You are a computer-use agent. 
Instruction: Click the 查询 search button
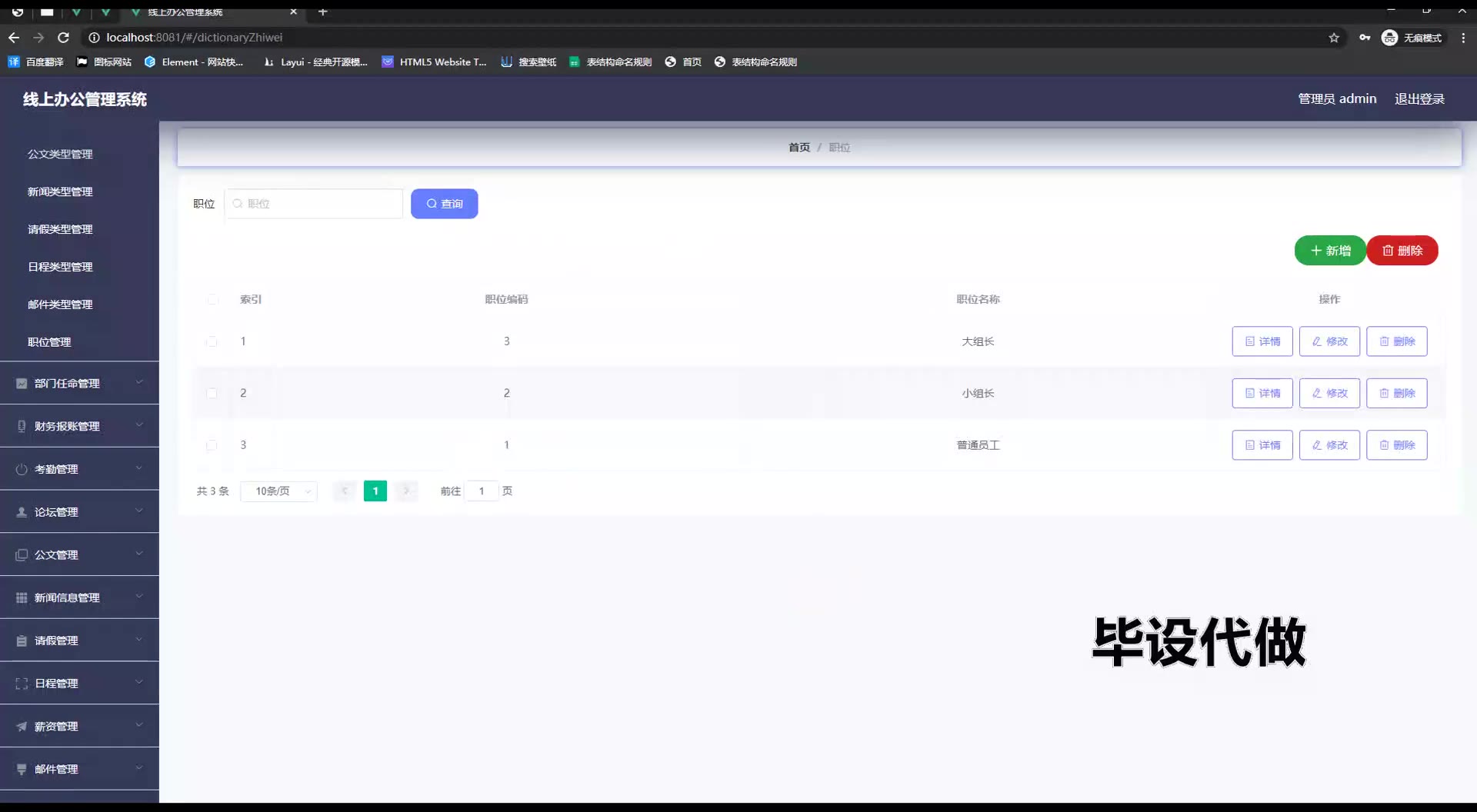point(444,204)
